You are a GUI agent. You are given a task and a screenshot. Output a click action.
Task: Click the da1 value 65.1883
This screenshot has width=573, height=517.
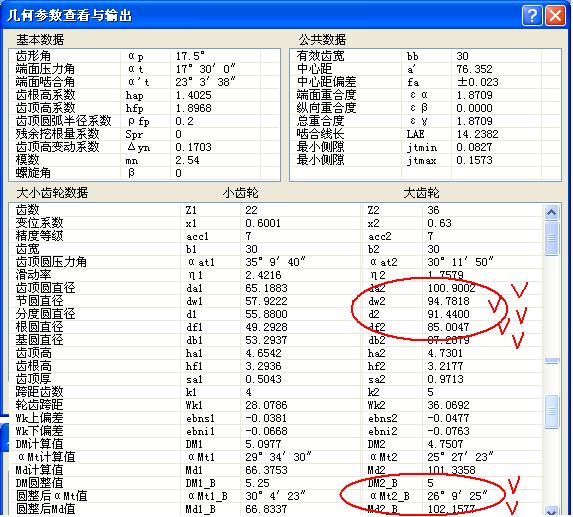pyautogui.click(x=266, y=288)
